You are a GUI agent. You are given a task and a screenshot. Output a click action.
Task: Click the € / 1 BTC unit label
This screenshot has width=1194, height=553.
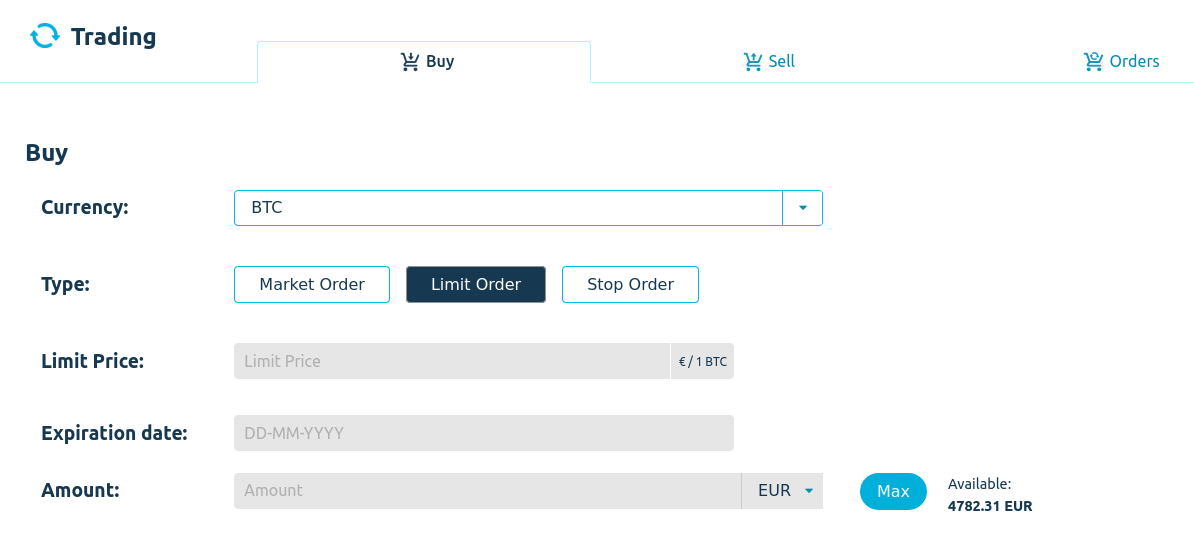(702, 361)
